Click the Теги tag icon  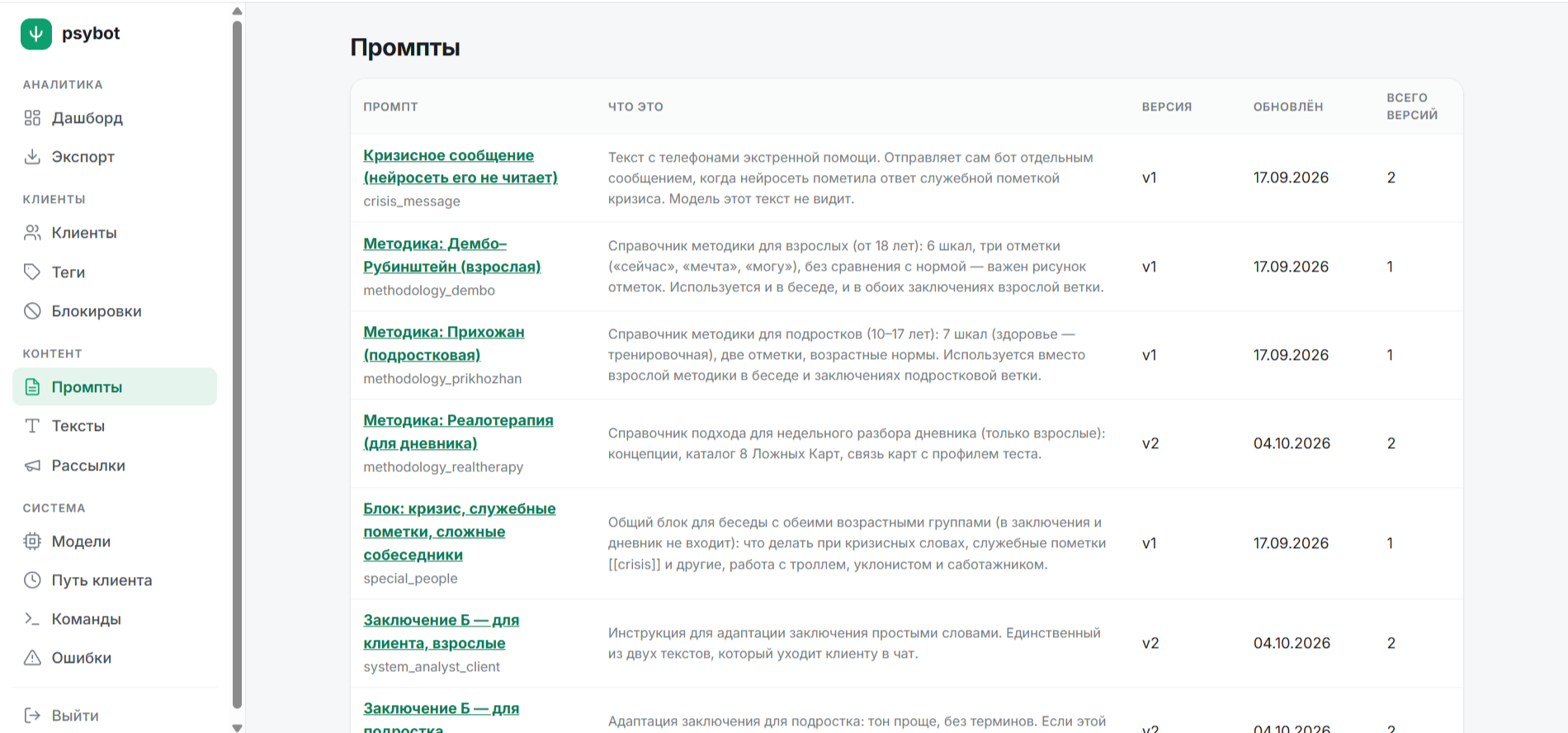pos(32,272)
